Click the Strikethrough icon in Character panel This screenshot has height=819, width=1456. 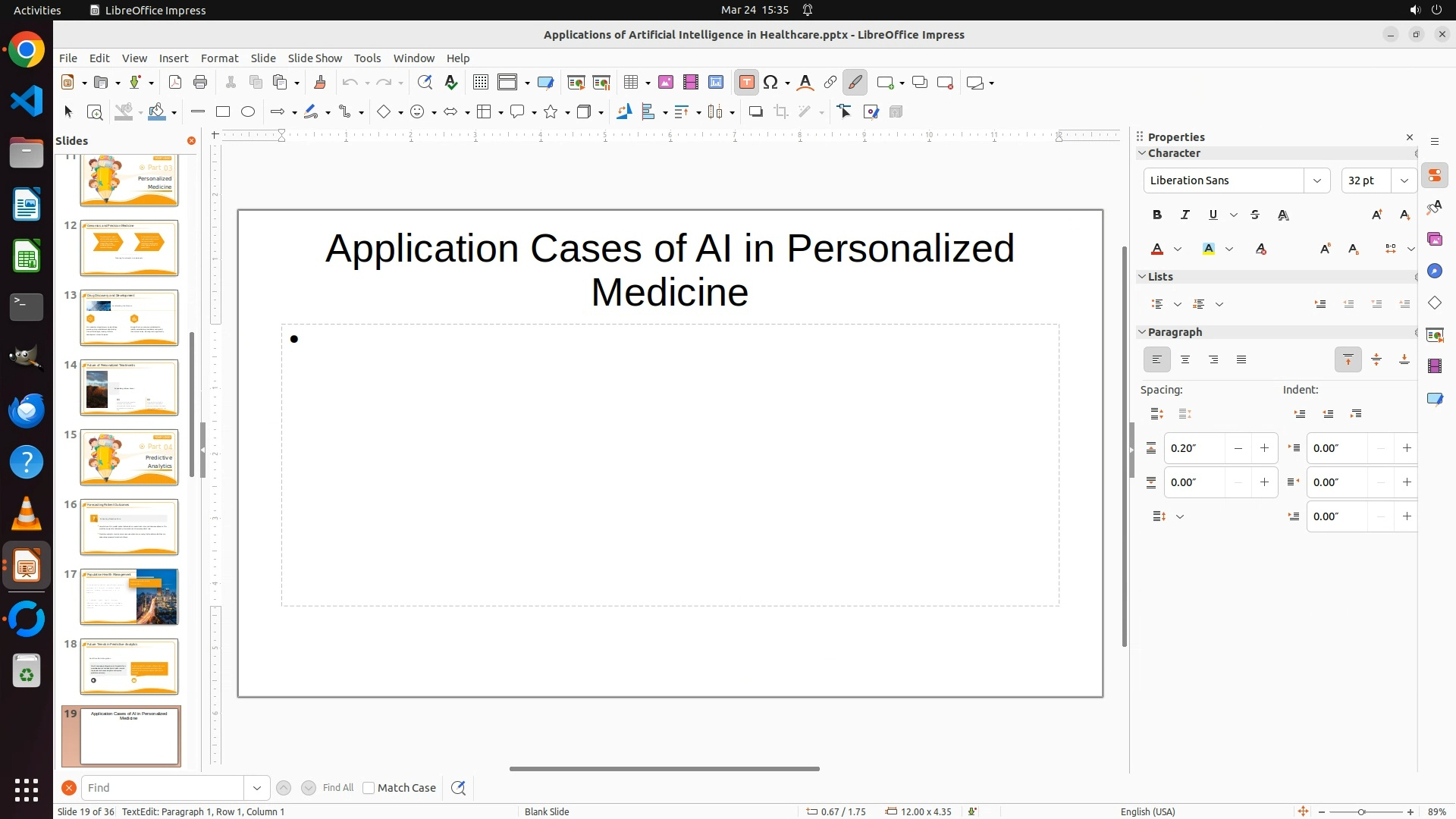tap(1255, 215)
